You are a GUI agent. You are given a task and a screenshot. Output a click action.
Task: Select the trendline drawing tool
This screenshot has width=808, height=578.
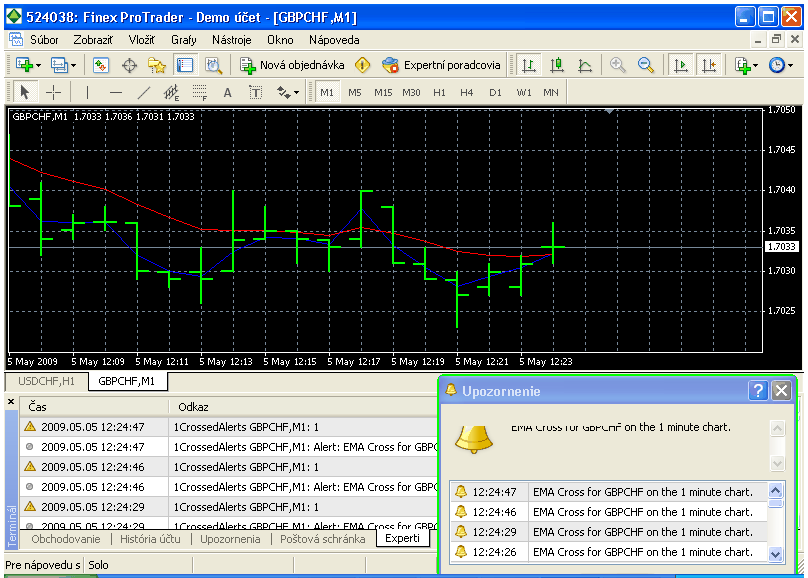[x=143, y=93]
